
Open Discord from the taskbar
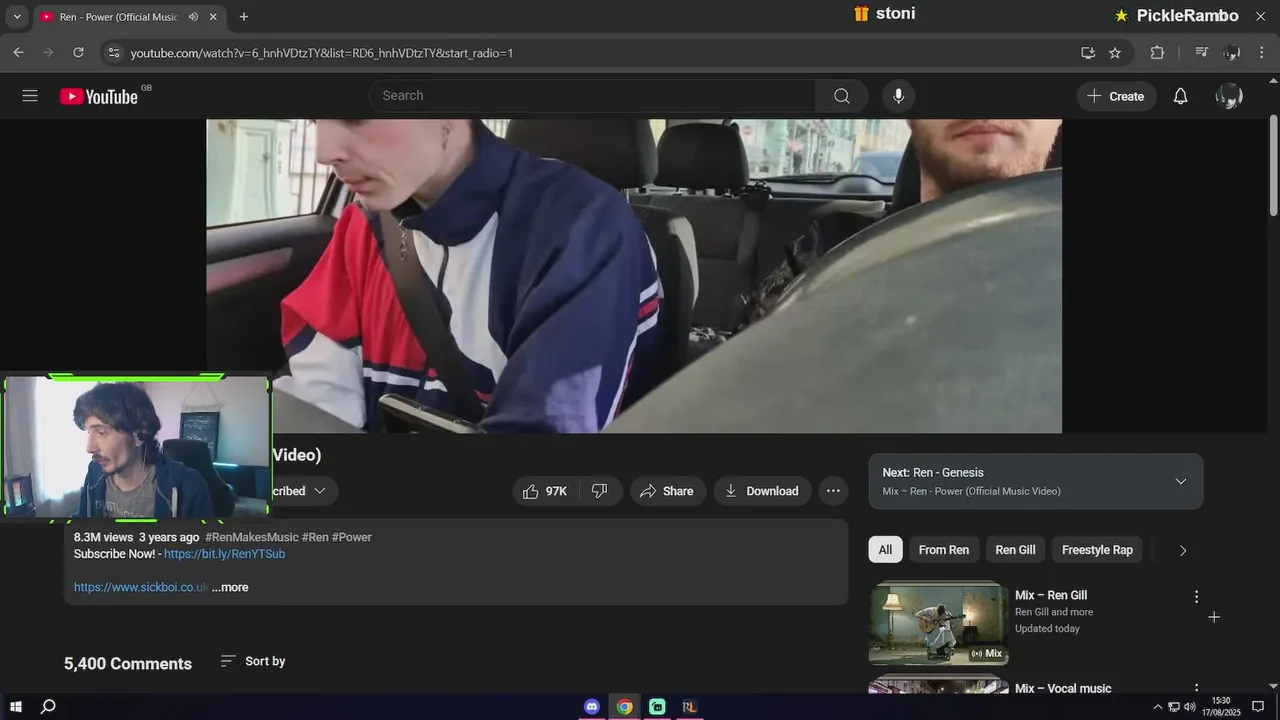592,707
